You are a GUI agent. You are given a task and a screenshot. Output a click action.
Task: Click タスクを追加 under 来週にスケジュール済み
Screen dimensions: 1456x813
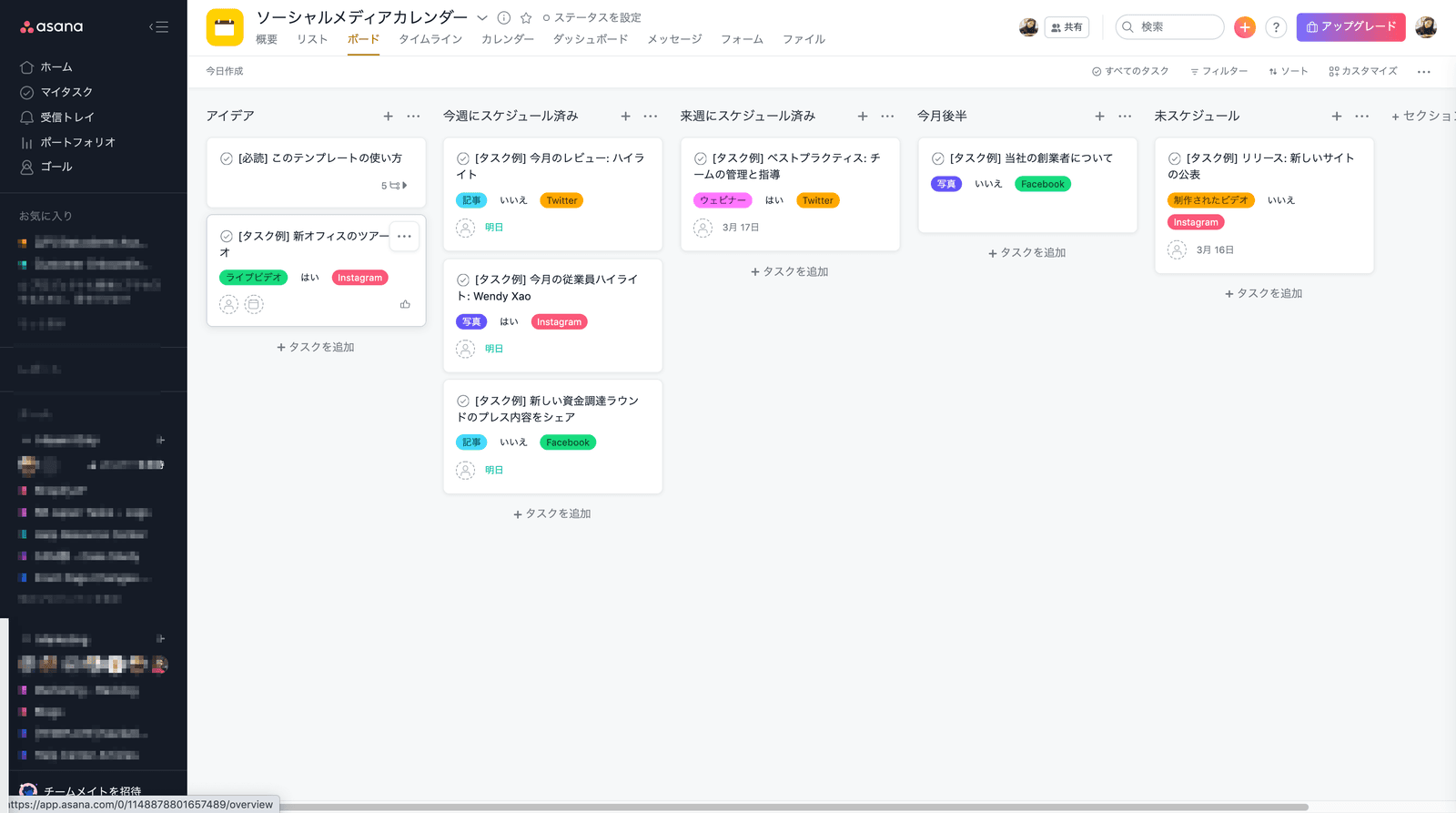[790, 271]
